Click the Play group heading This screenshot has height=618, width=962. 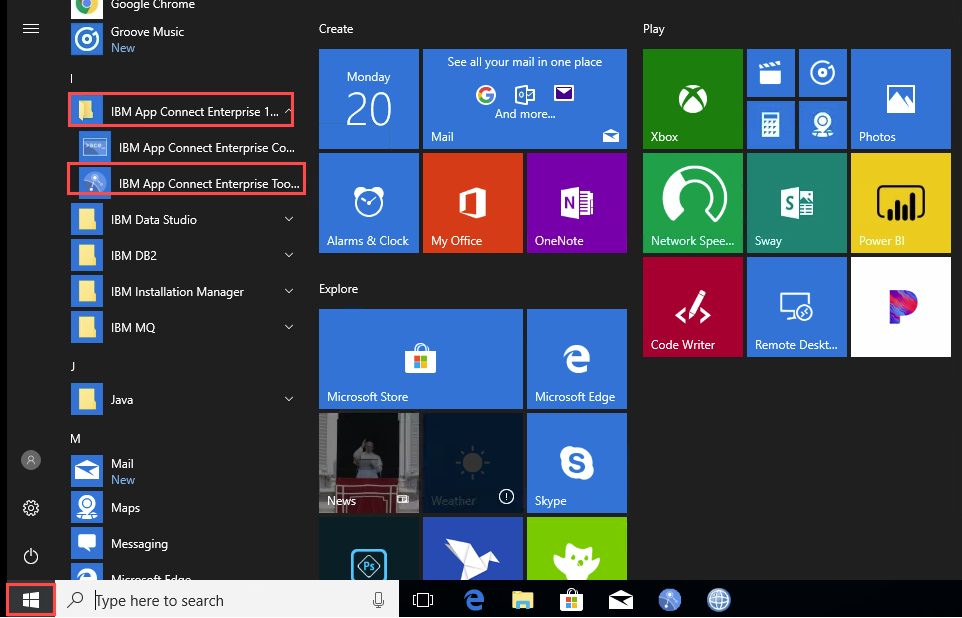(x=653, y=29)
